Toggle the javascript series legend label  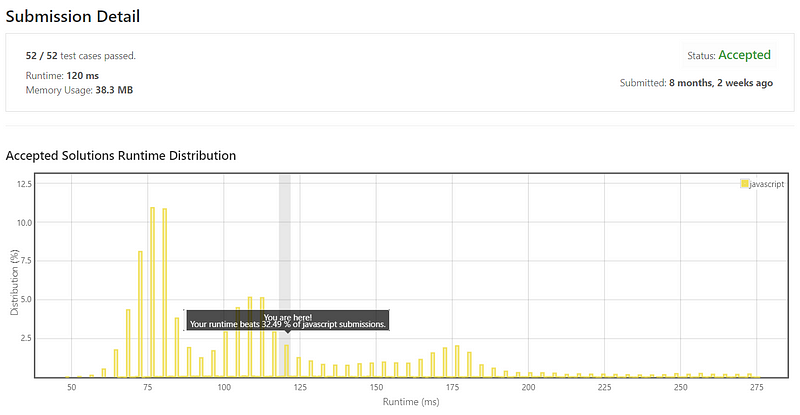pyautogui.click(x=767, y=184)
